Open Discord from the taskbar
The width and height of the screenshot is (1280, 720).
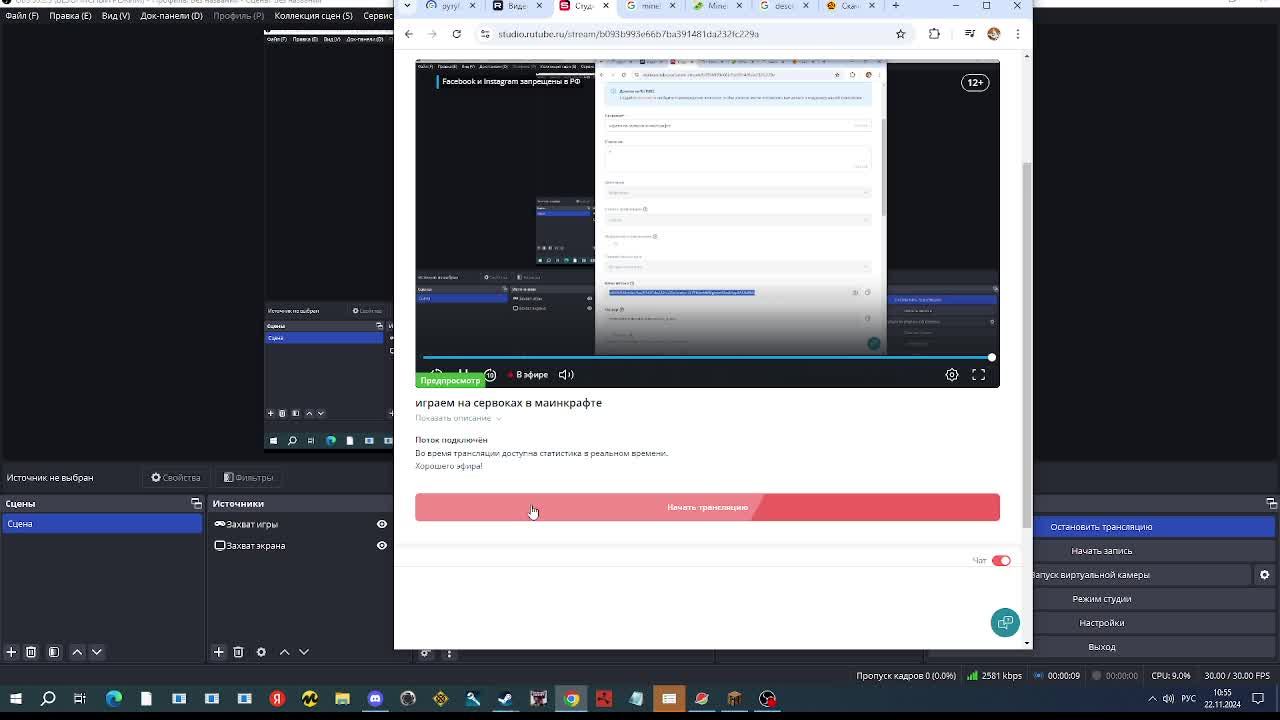(x=375, y=698)
